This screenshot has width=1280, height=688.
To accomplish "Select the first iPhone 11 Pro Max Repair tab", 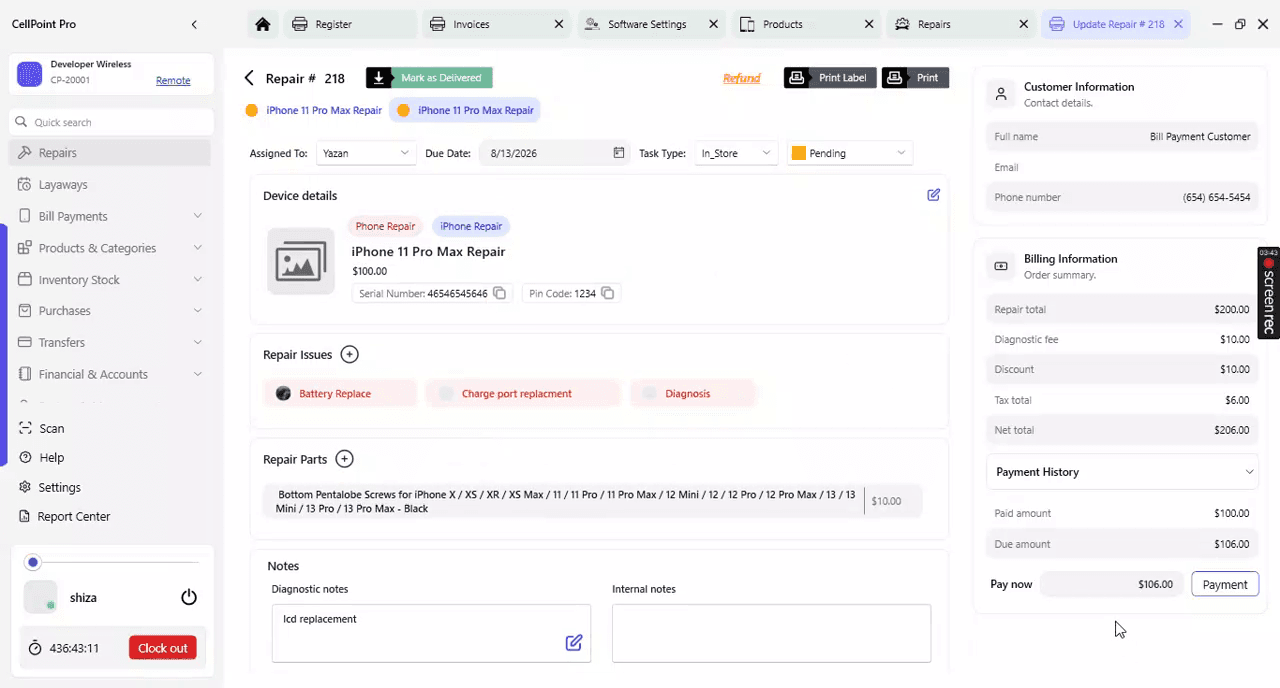I will click(x=313, y=110).
